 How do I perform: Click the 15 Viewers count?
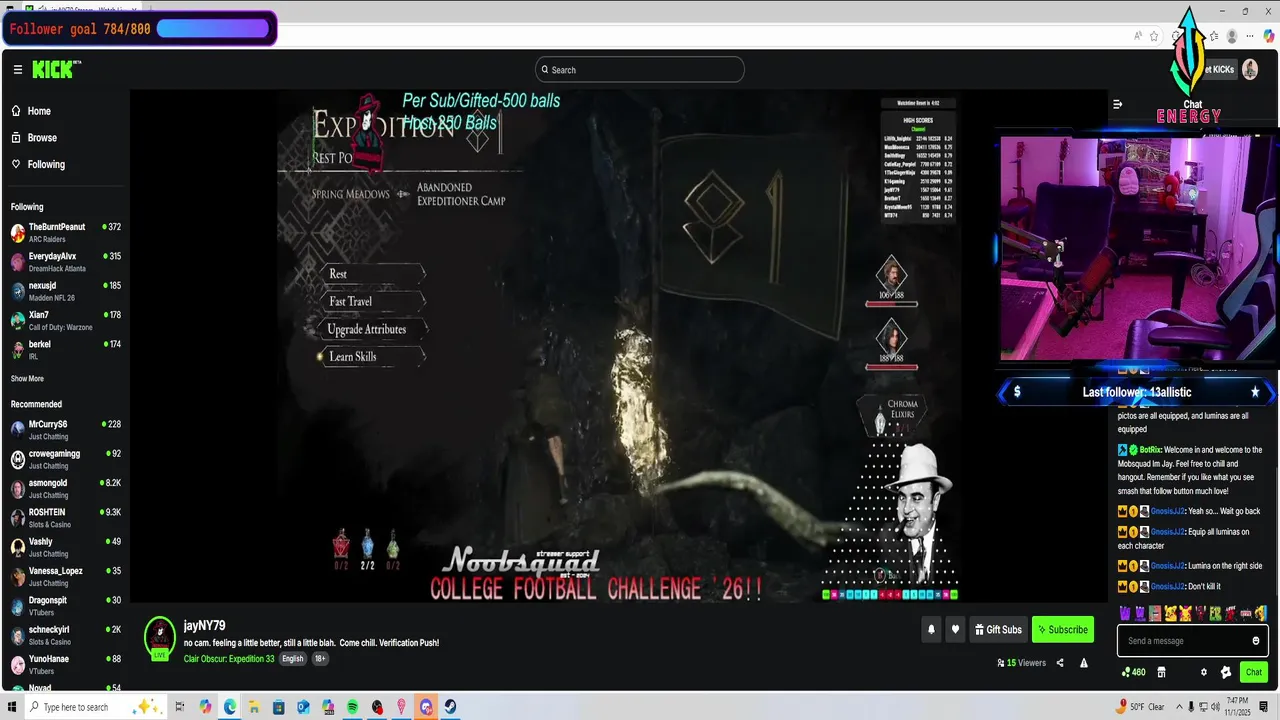1021,663
